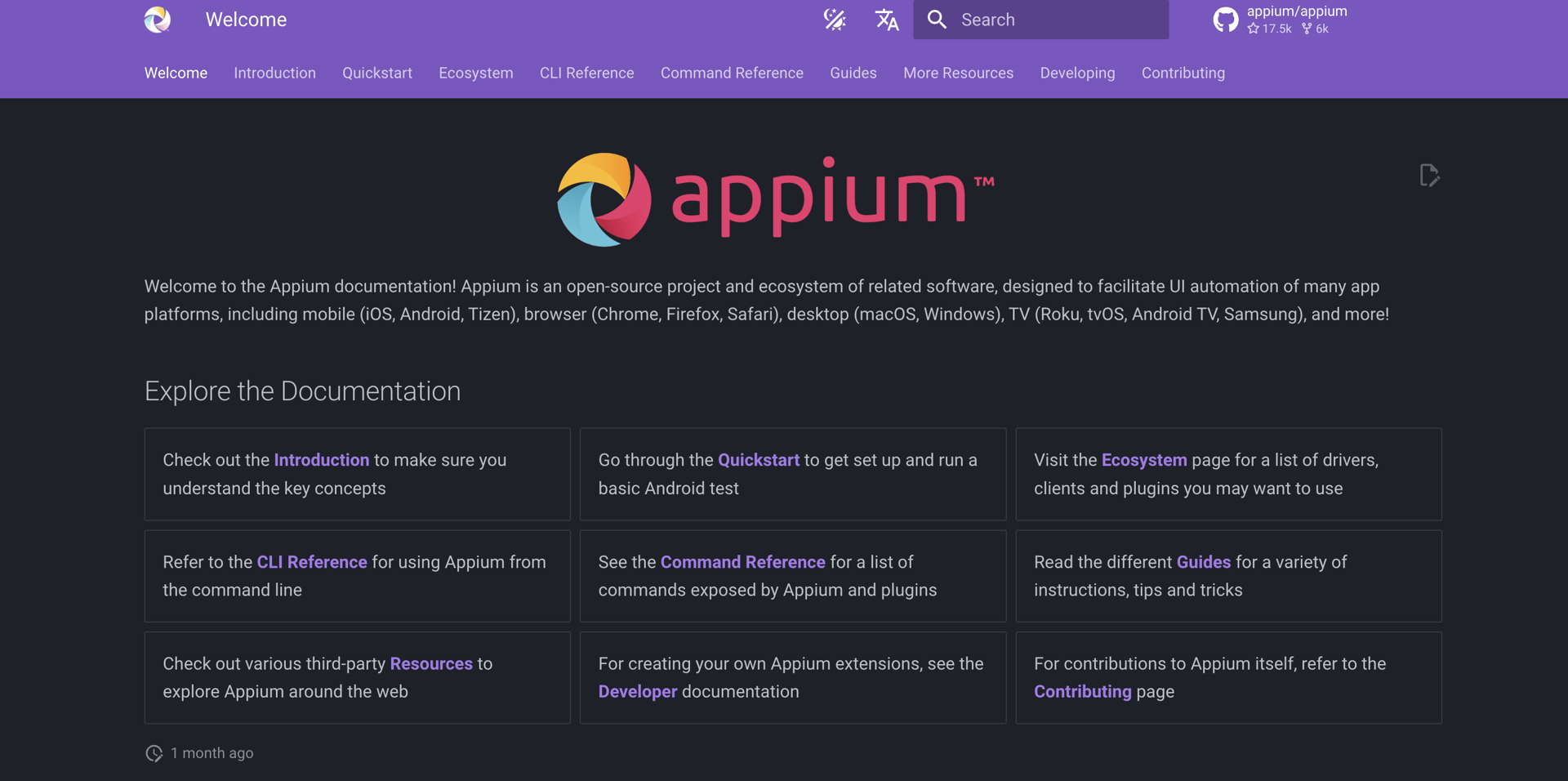Open the appium/appium GitHub repository

click(1280, 20)
